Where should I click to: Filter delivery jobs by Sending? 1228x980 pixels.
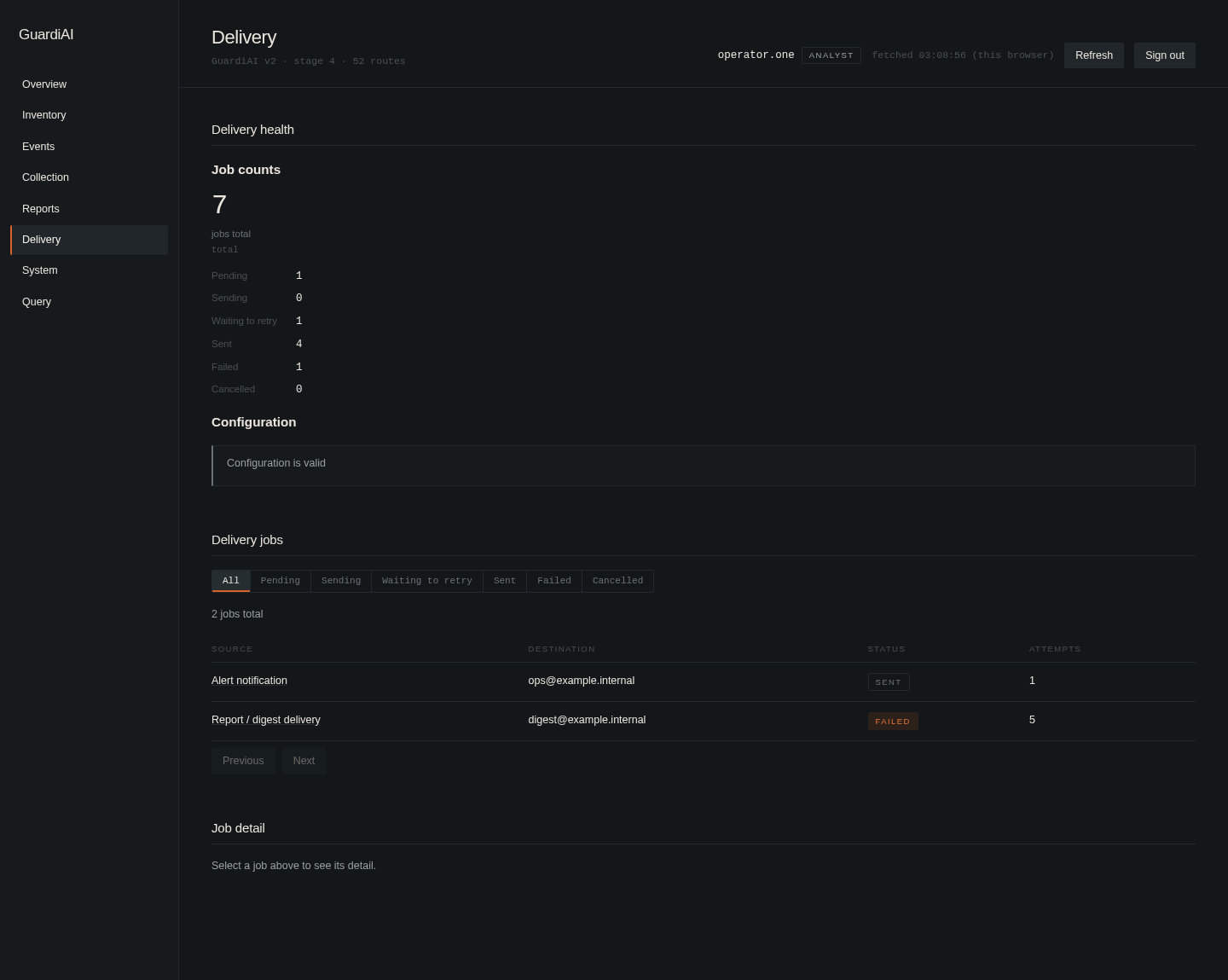point(341,581)
